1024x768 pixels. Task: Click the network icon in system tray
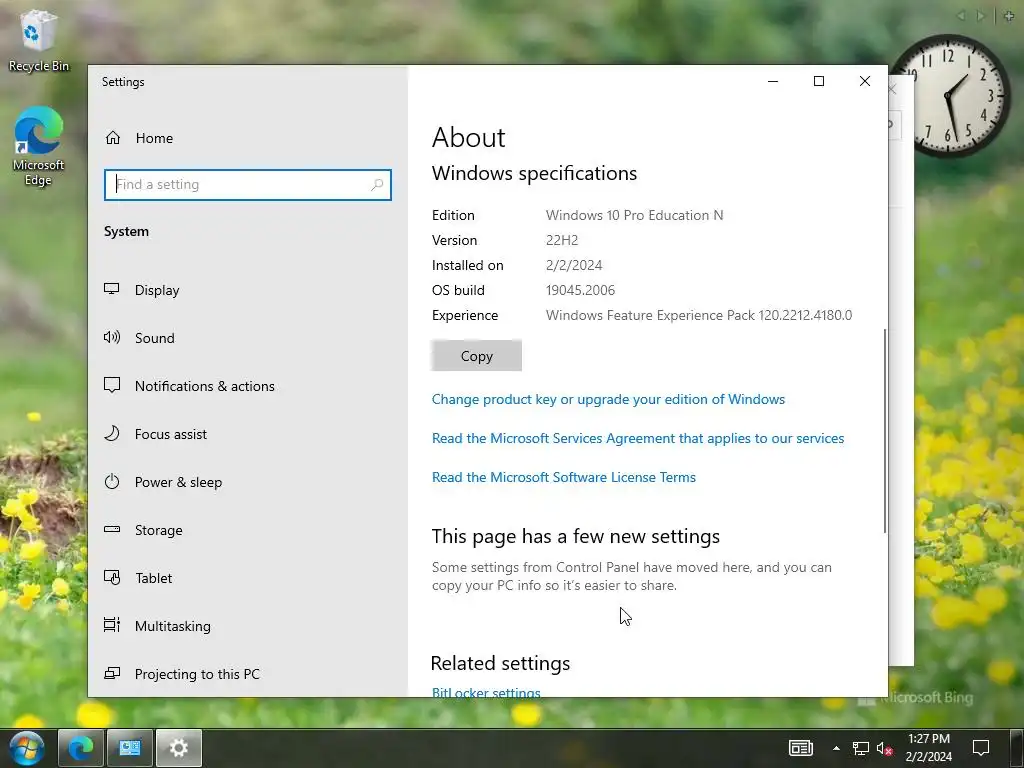click(860, 748)
